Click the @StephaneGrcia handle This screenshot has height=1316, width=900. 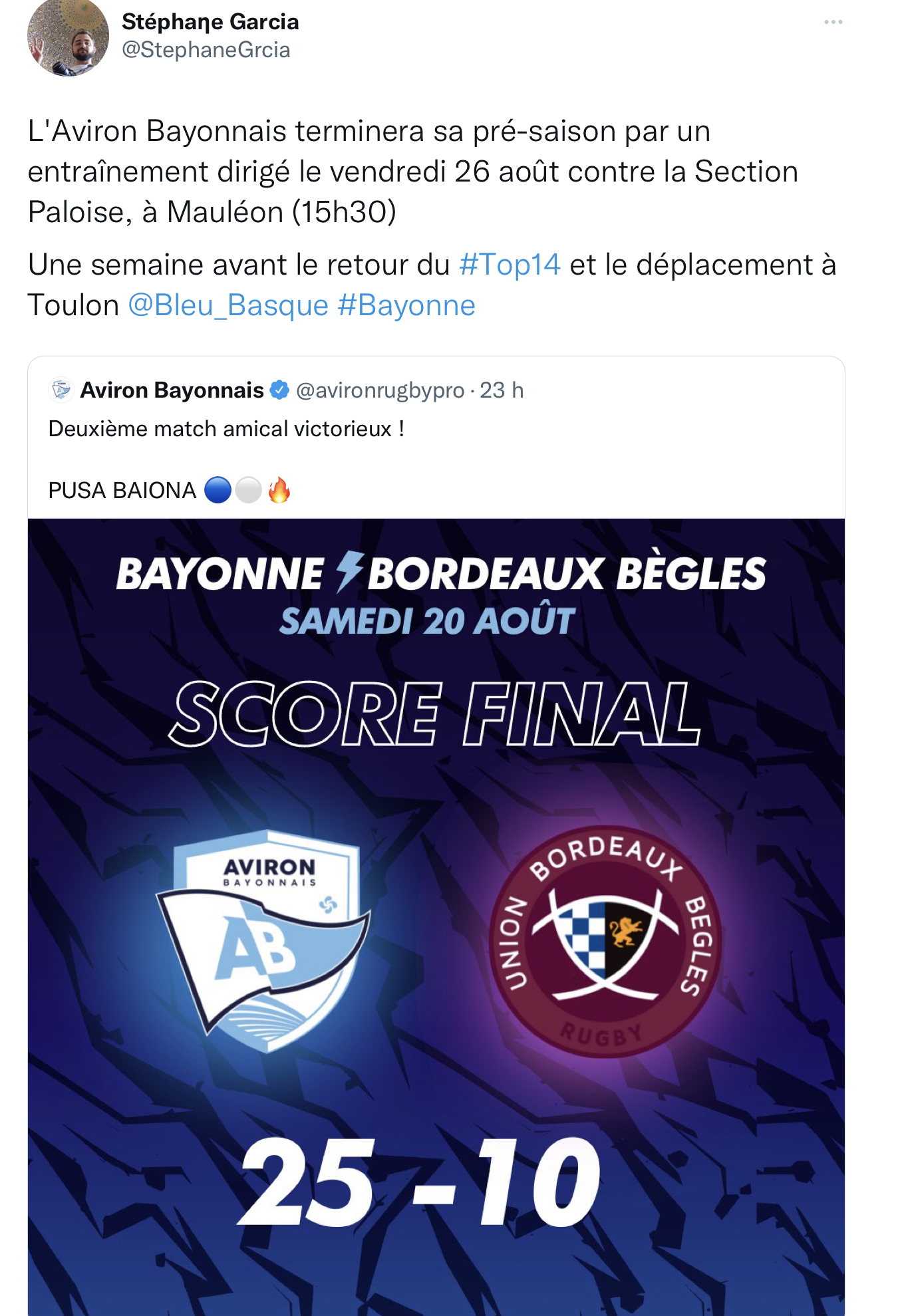206,50
